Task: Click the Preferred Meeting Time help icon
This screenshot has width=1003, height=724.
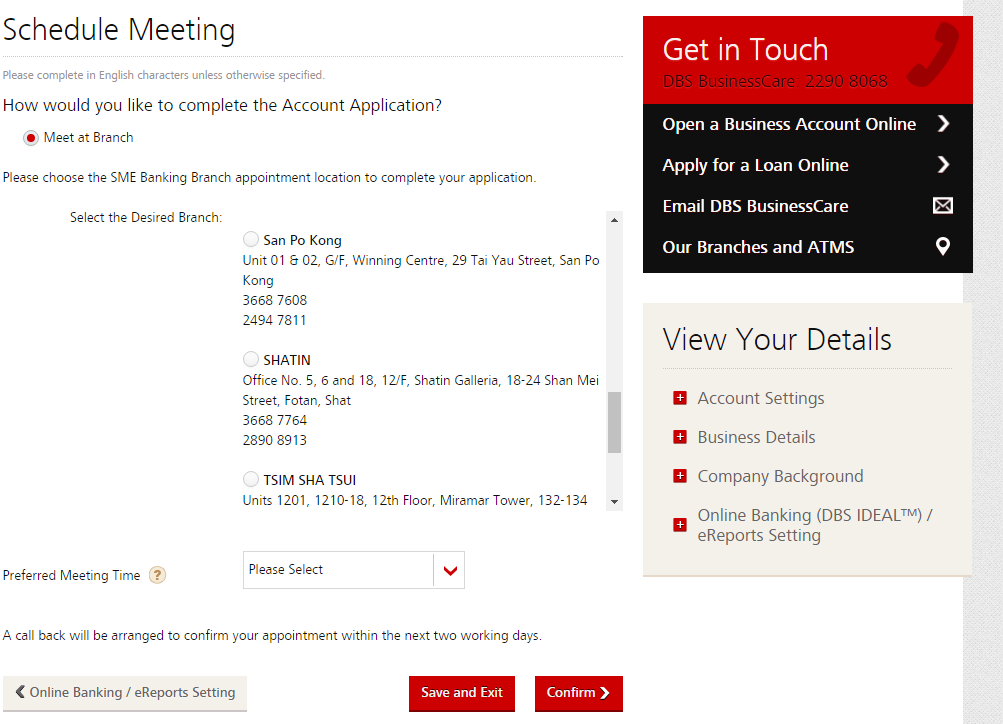Action: click(157, 575)
